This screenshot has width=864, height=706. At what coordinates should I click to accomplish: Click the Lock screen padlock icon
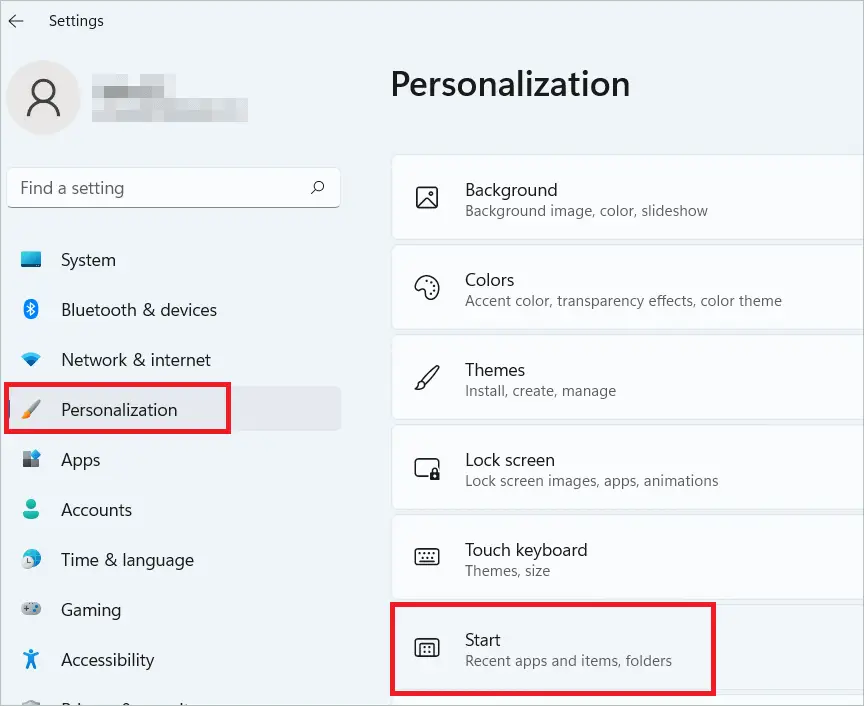(428, 467)
